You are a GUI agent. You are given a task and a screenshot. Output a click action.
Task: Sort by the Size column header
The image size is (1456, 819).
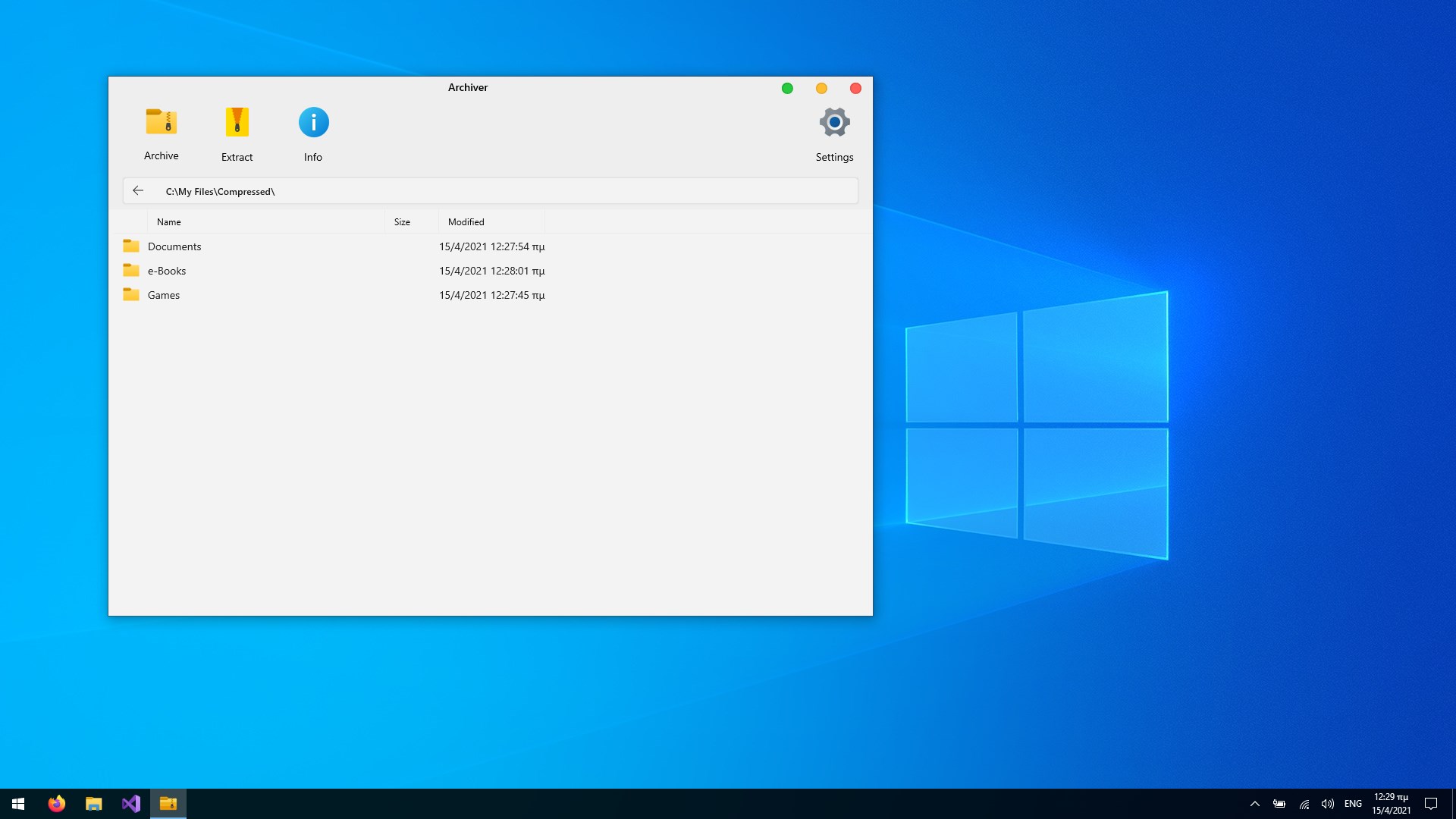coord(402,222)
